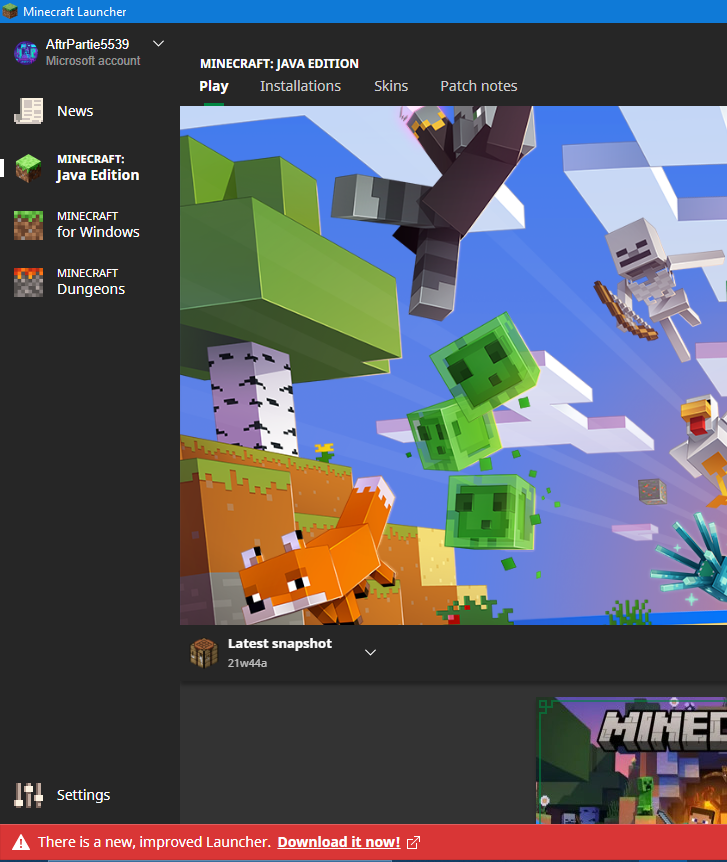
Task: Click the Minecraft Dungeons lava block icon
Action: click(x=29, y=282)
